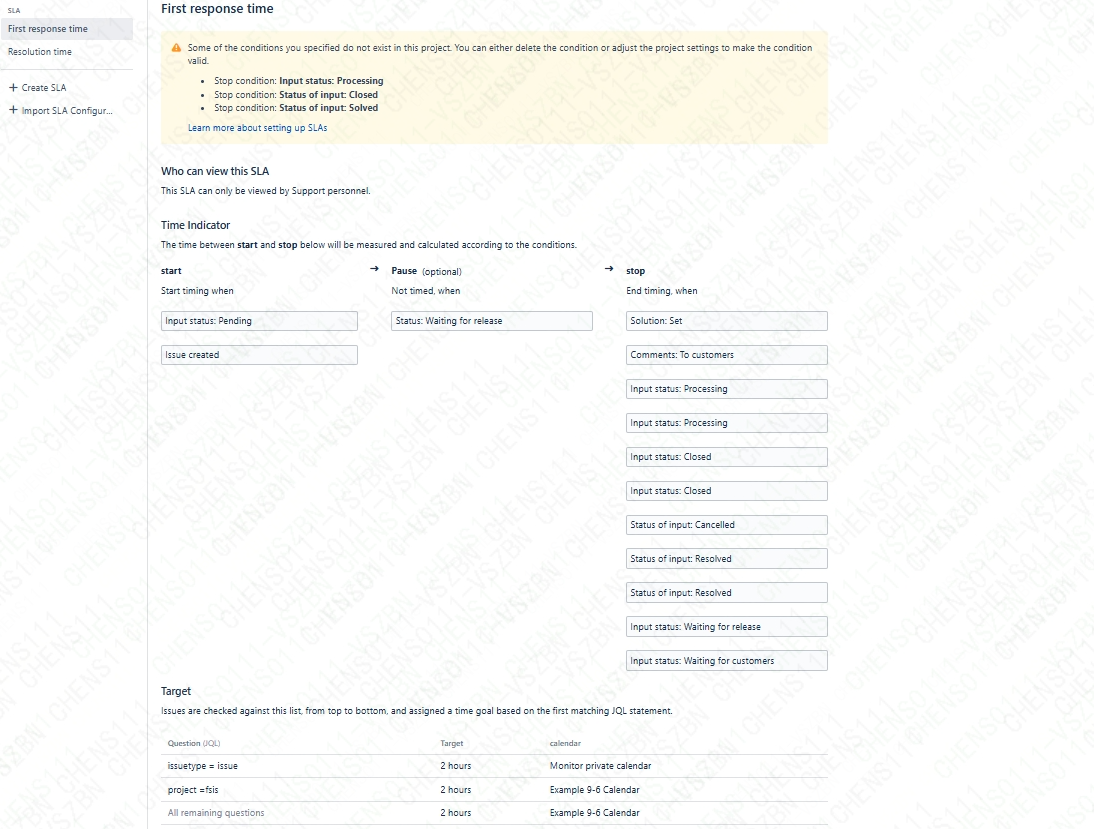This screenshot has height=829, width=1094.
Task: Select stop condition Solution: Set
Action: point(727,321)
